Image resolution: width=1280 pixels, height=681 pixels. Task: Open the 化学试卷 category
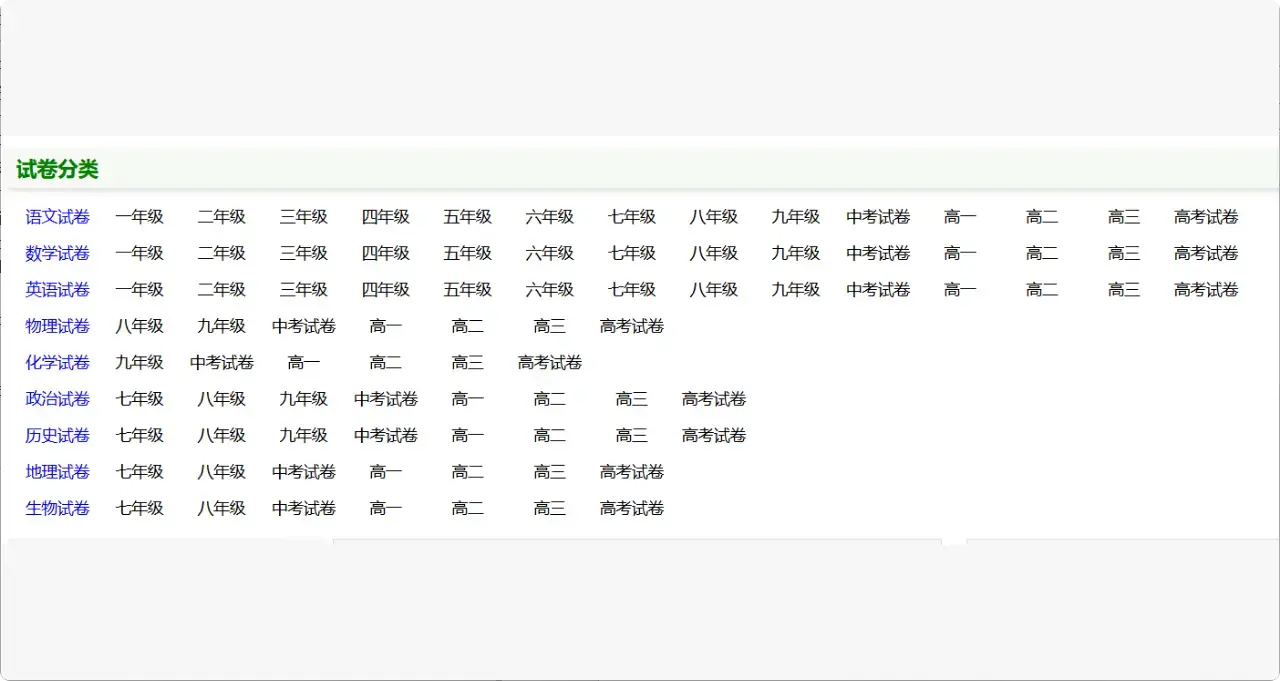pos(57,362)
